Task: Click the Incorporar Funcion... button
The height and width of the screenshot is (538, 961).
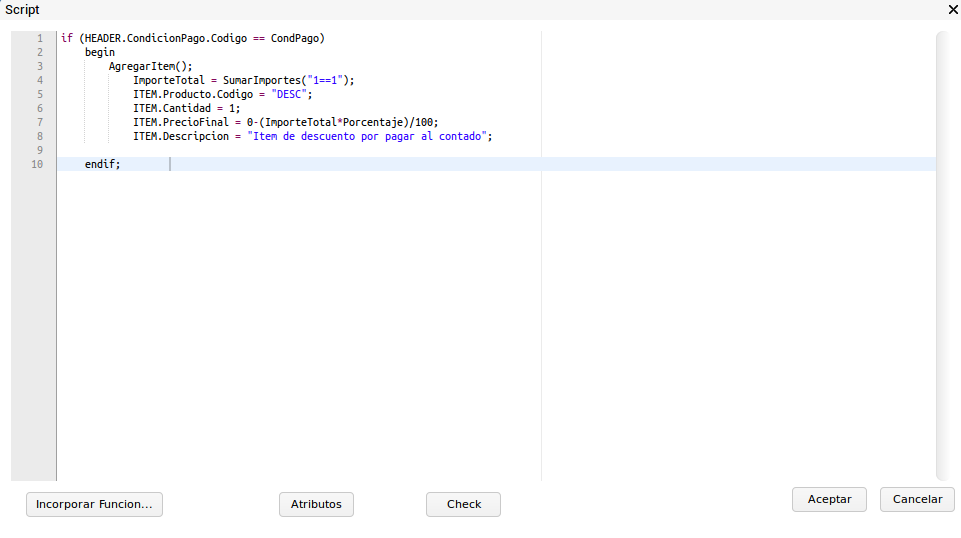Action: coord(94,505)
